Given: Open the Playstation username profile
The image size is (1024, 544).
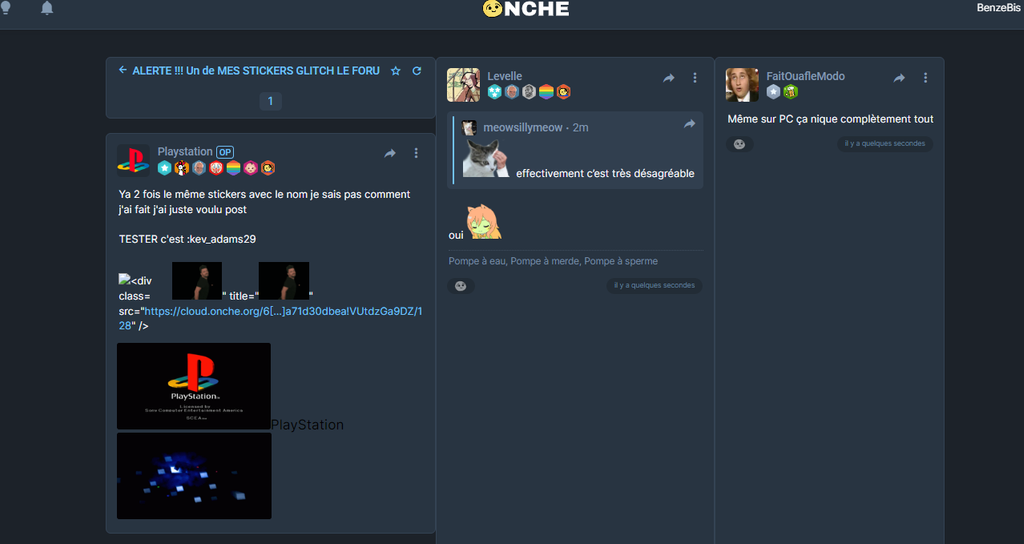Looking at the screenshot, I should (185, 152).
